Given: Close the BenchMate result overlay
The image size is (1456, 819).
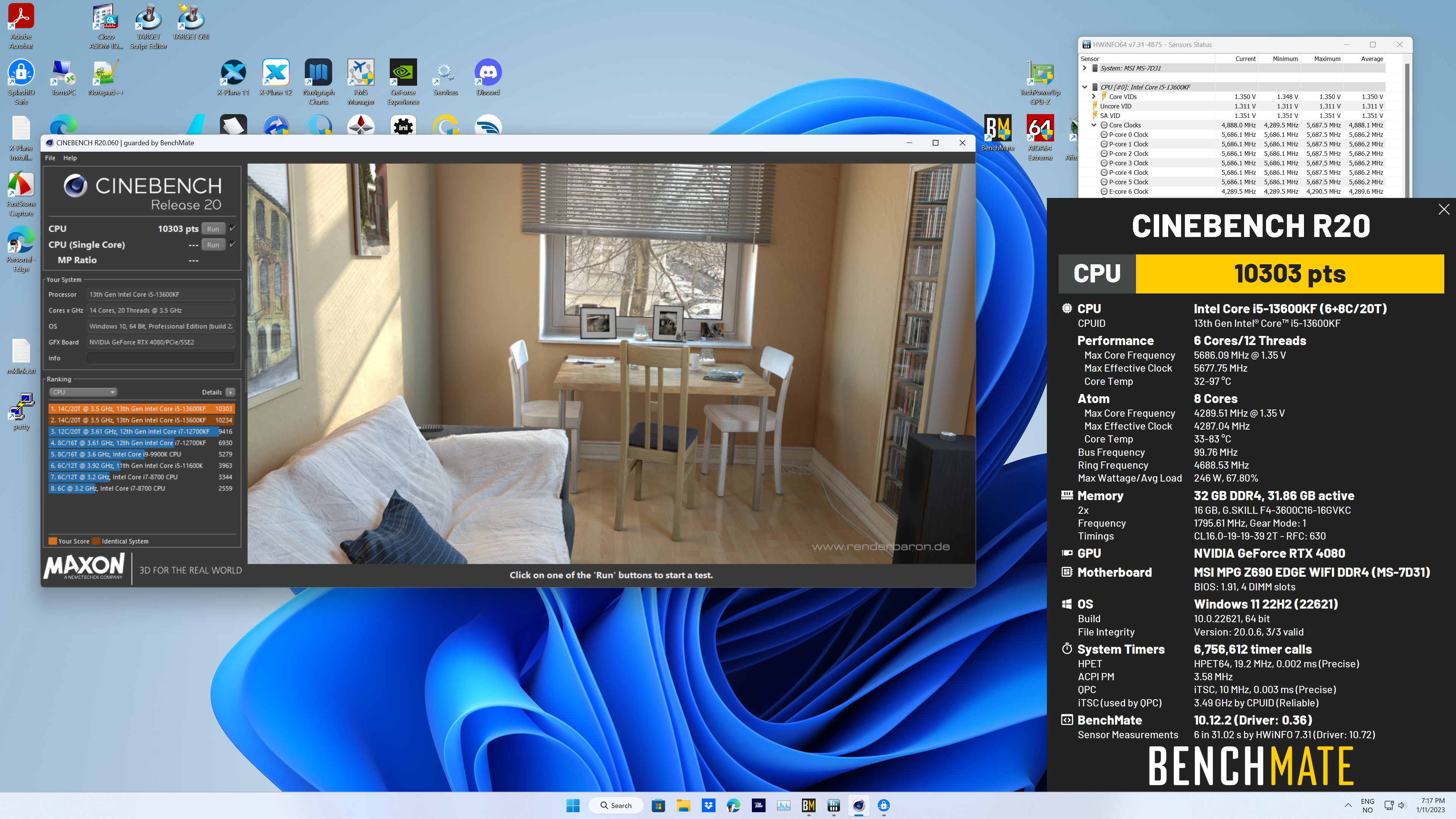Looking at the screenshot, I should (x=1443, y=209).
